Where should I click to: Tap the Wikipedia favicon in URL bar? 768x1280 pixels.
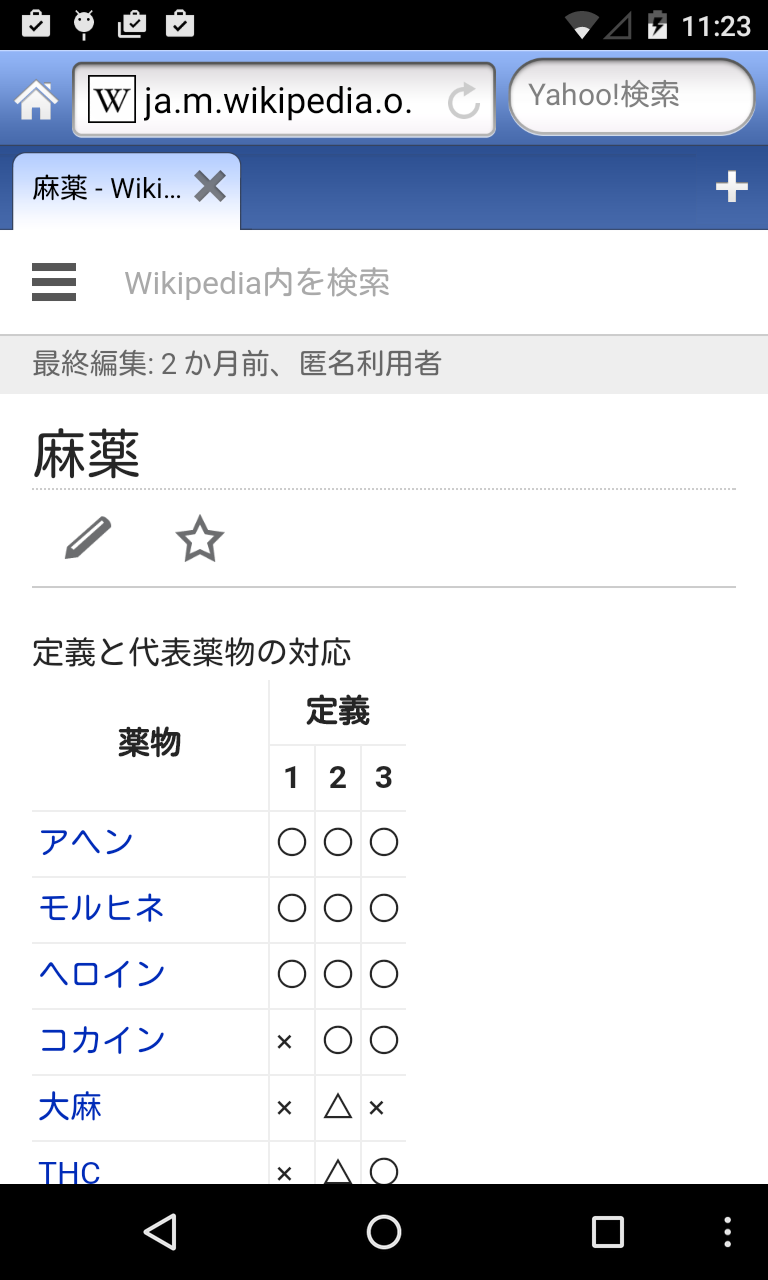pos(111,100)
